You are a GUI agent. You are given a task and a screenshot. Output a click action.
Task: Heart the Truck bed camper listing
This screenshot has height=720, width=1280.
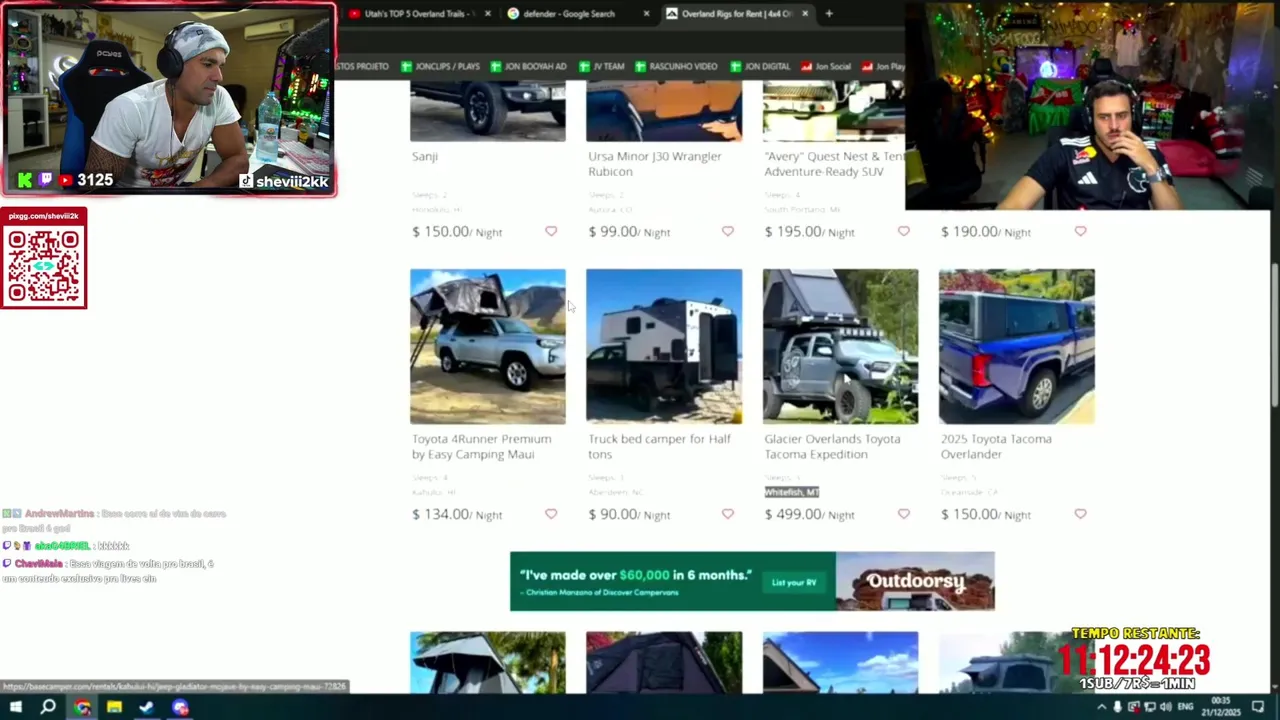(x=727, y=514)
